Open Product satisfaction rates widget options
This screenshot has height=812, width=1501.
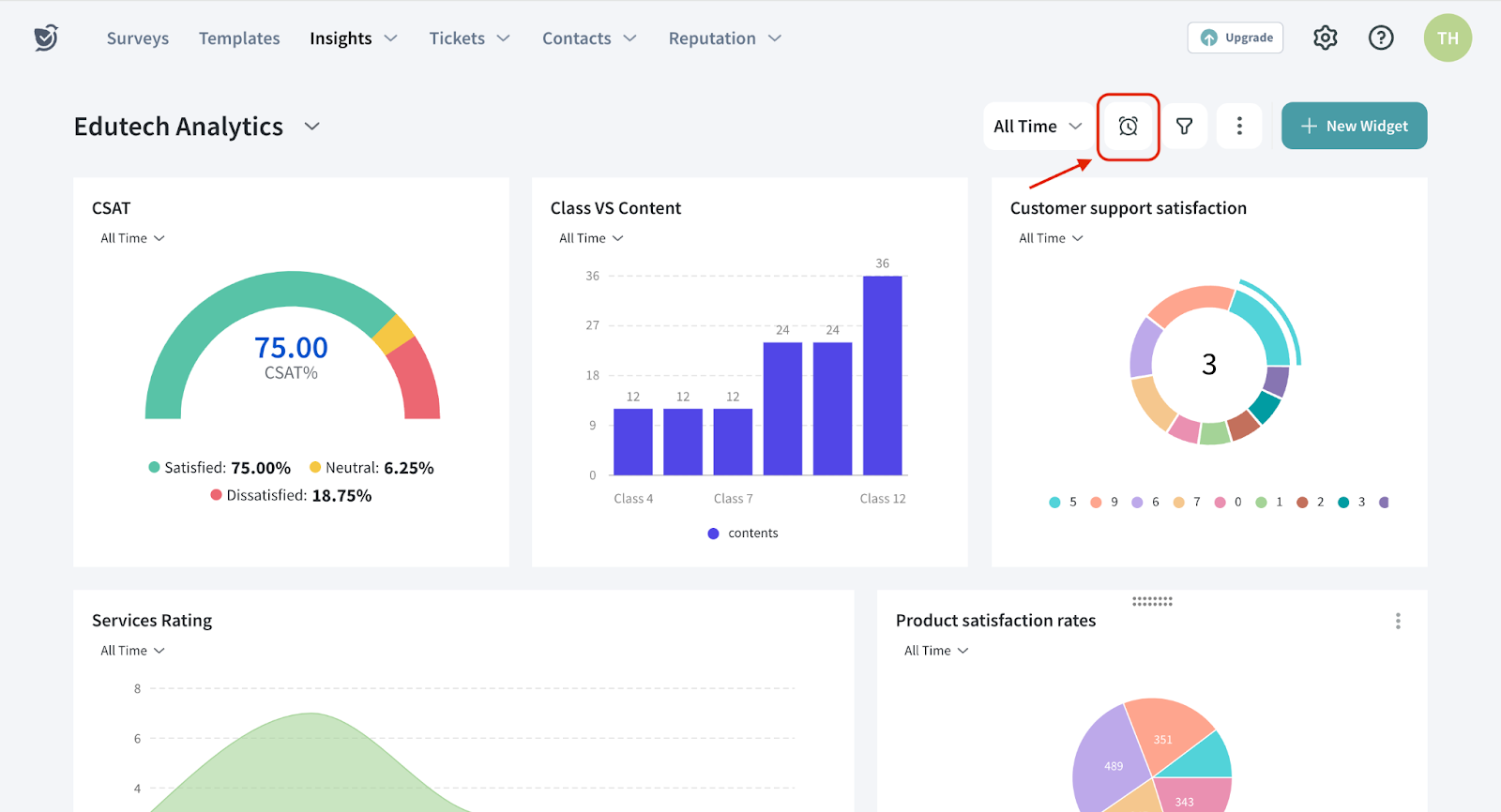pyautogui.click(x=1397, y=621)
